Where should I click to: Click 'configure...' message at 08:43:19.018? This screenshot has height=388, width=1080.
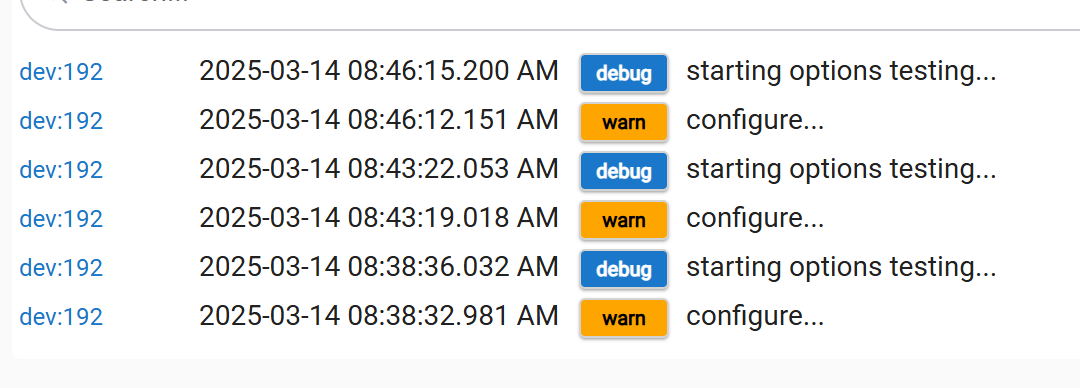click(755, 219)
